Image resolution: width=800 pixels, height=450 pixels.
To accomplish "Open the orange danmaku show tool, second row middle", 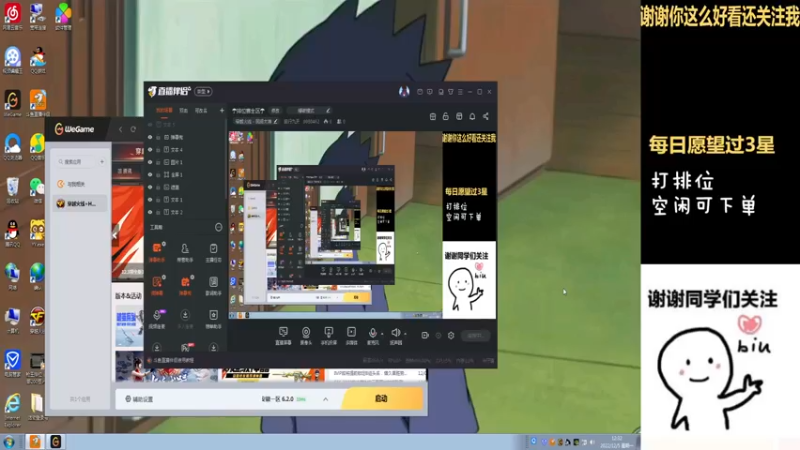I will [185, 286].
